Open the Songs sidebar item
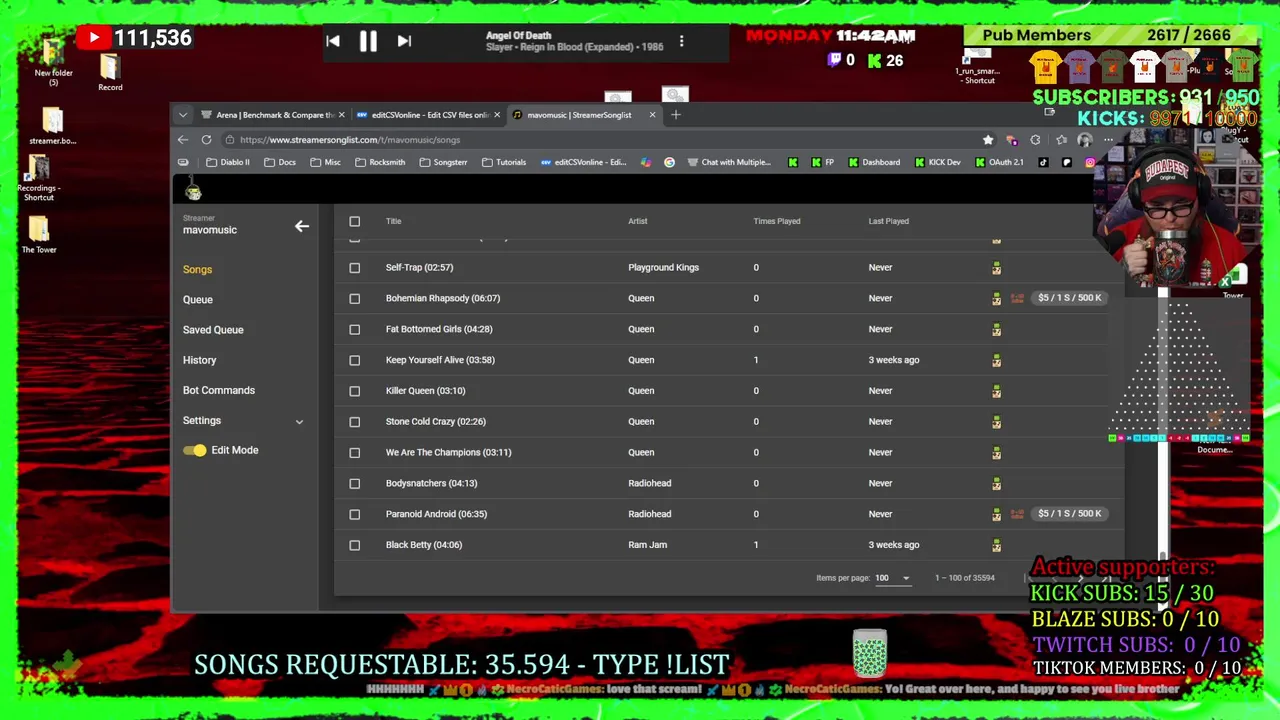The image size is (1280, 720). coord(197,269)
